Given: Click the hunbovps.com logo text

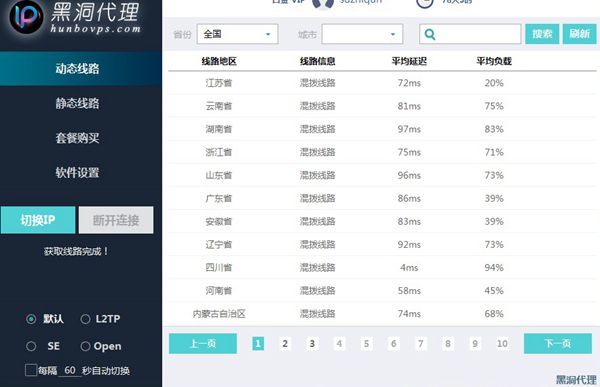Looking at the screenshot, I should 96,29.
